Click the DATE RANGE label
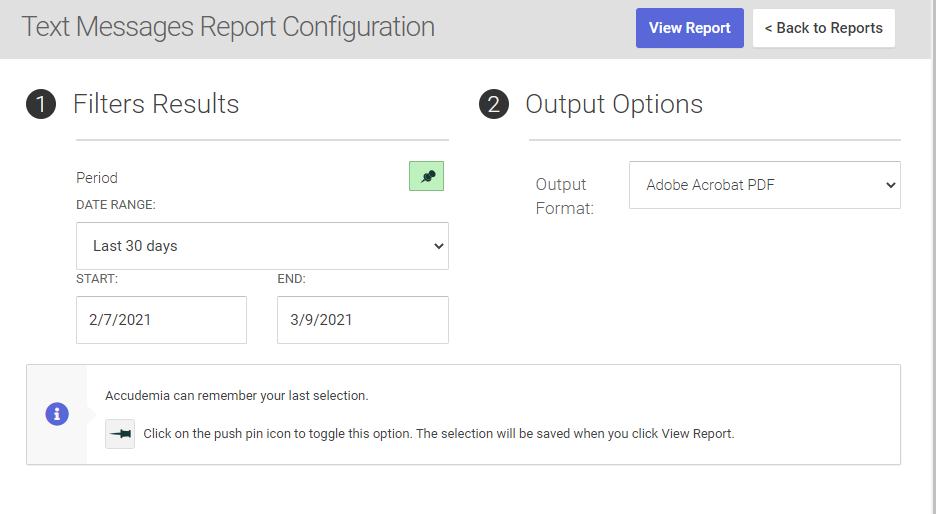 pyautogui.click(x=116, y=205)
